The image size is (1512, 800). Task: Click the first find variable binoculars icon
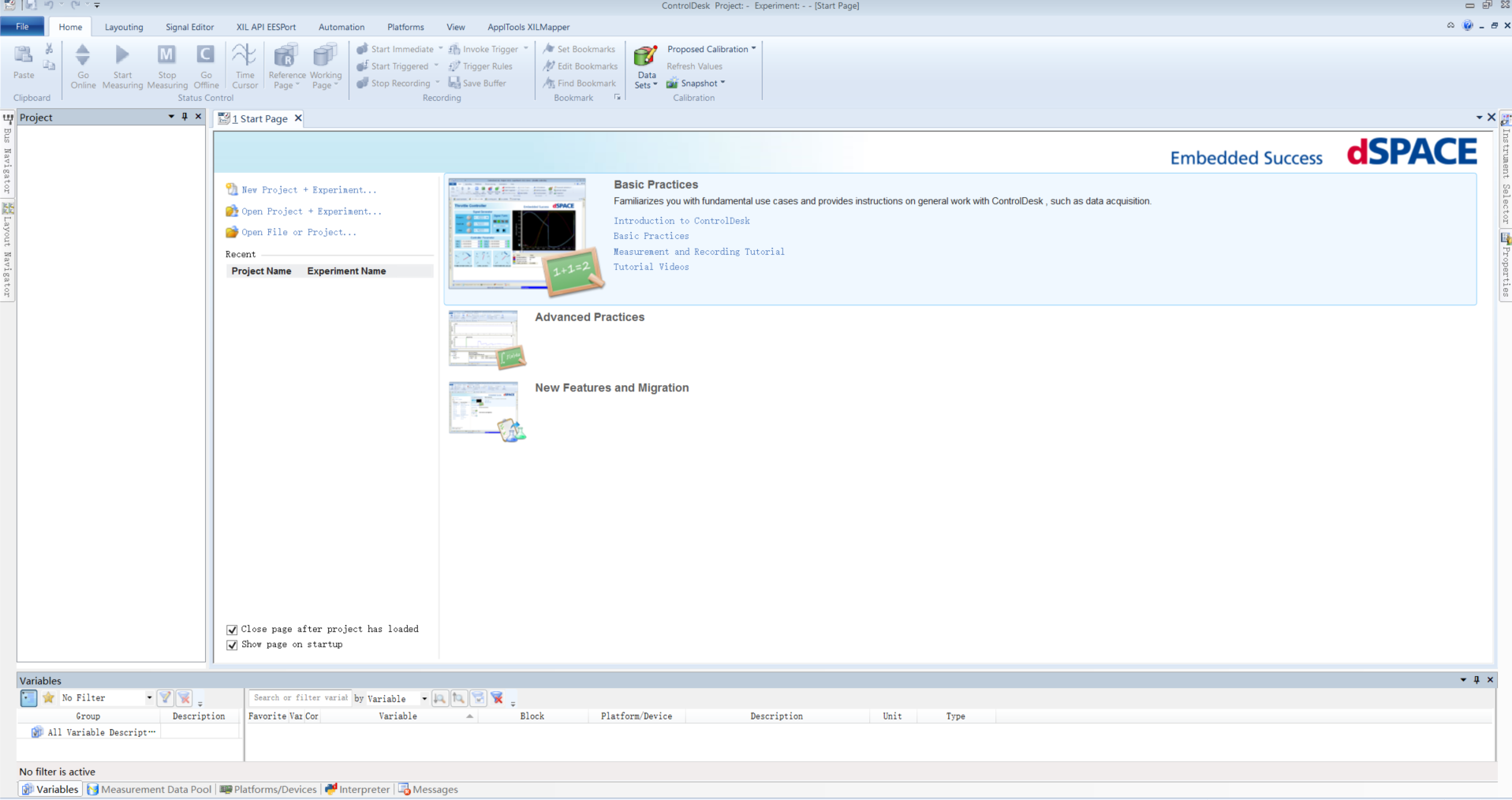tap(439, 698)
